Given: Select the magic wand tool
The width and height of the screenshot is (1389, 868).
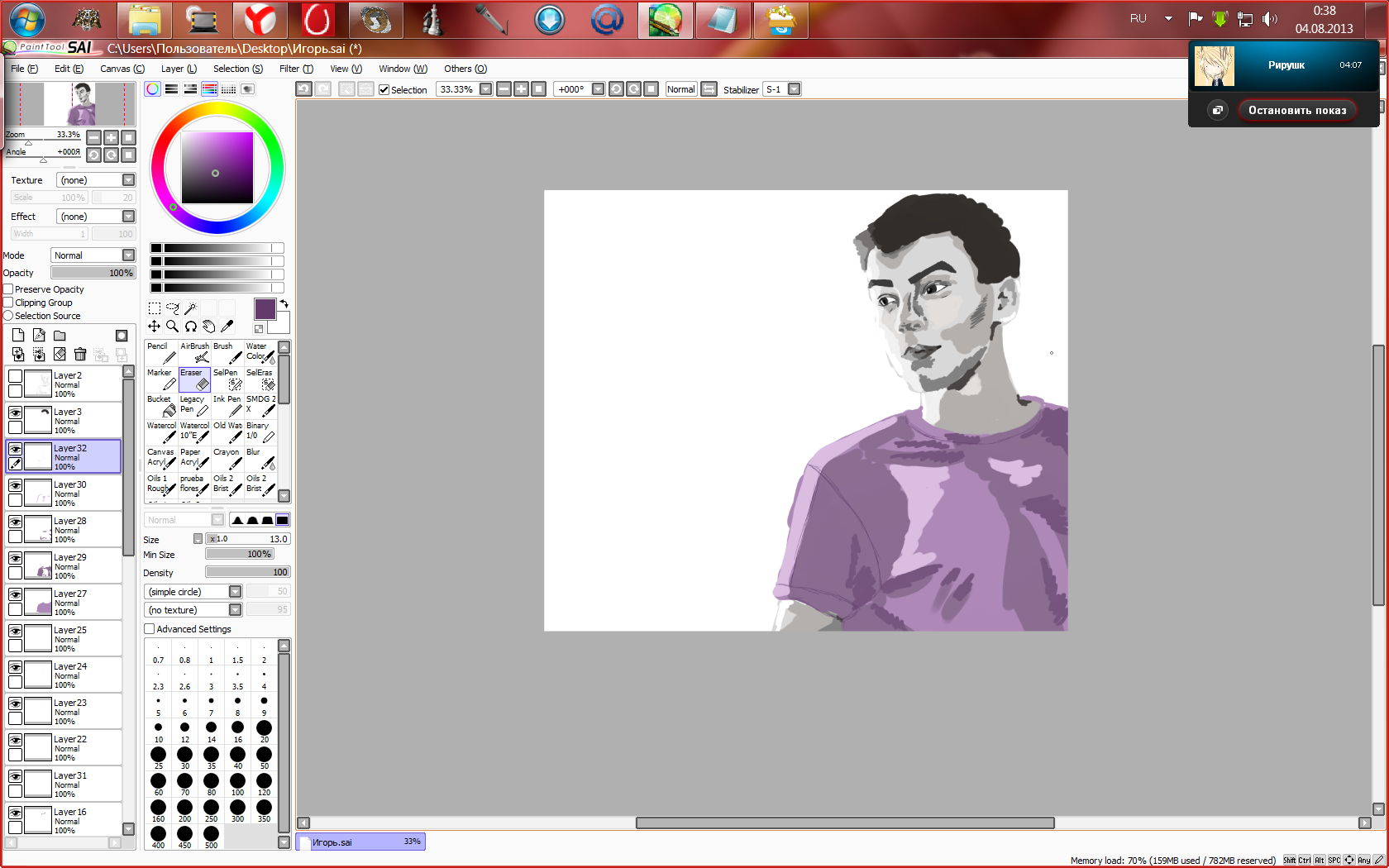Looking at the screenshot, I should pyautogui.click(x=190, y=308).
